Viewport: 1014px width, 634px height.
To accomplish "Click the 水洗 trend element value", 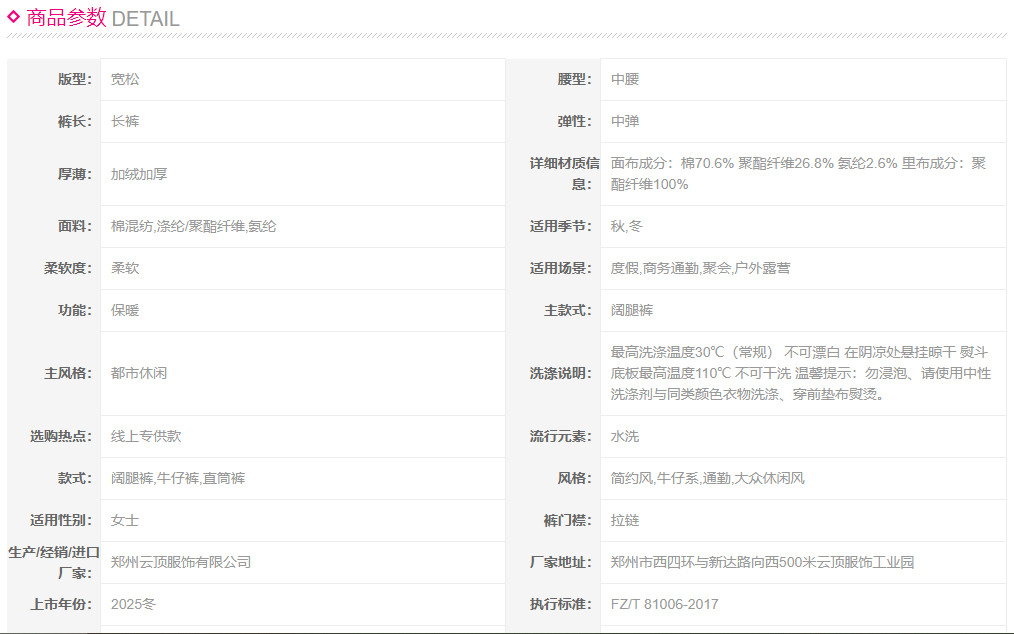I will pyautogui.click(x=625, y=436).
